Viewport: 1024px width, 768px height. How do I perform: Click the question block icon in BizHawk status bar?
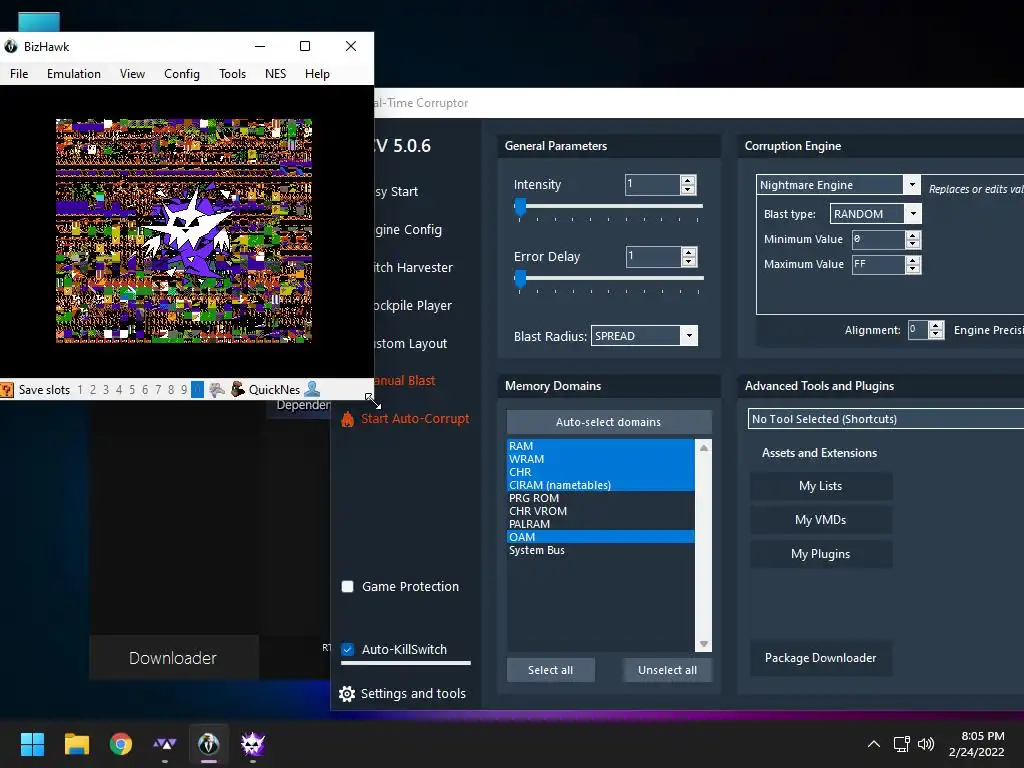(x=7, y=390)
